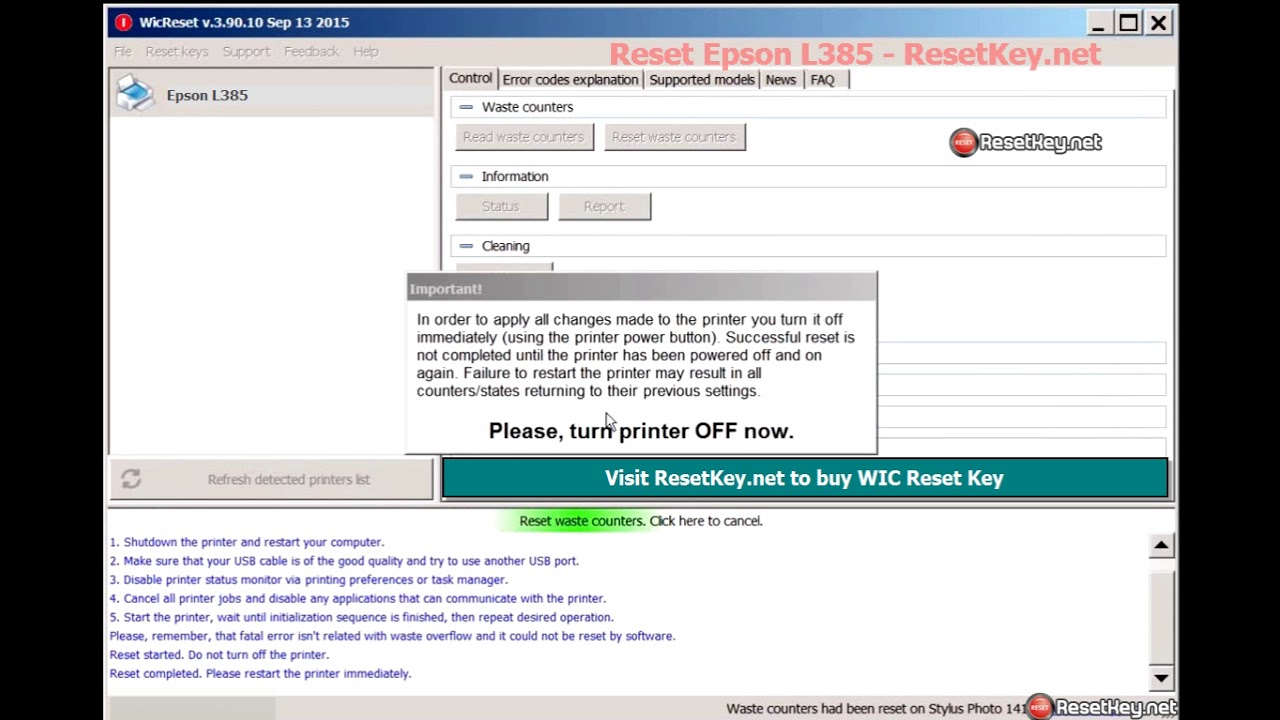Collapse the Information section
This screenshot has height=720, width=1280.
point(466,177)
